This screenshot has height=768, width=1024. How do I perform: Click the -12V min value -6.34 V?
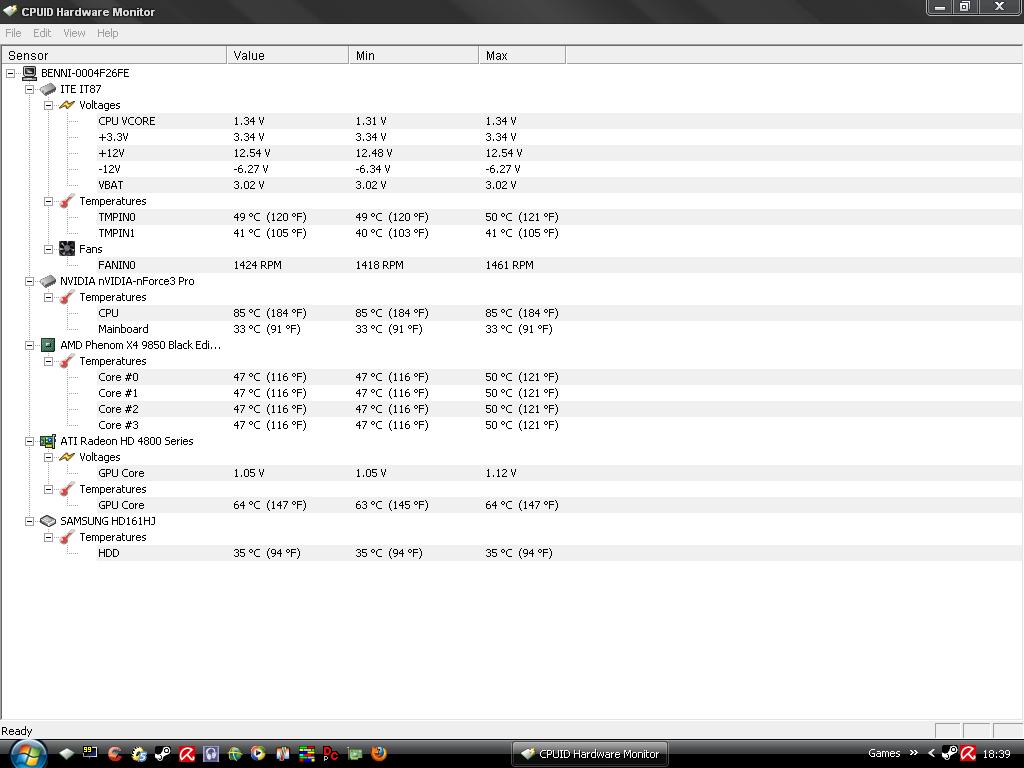pyautogui.click(x=373, y=169)
